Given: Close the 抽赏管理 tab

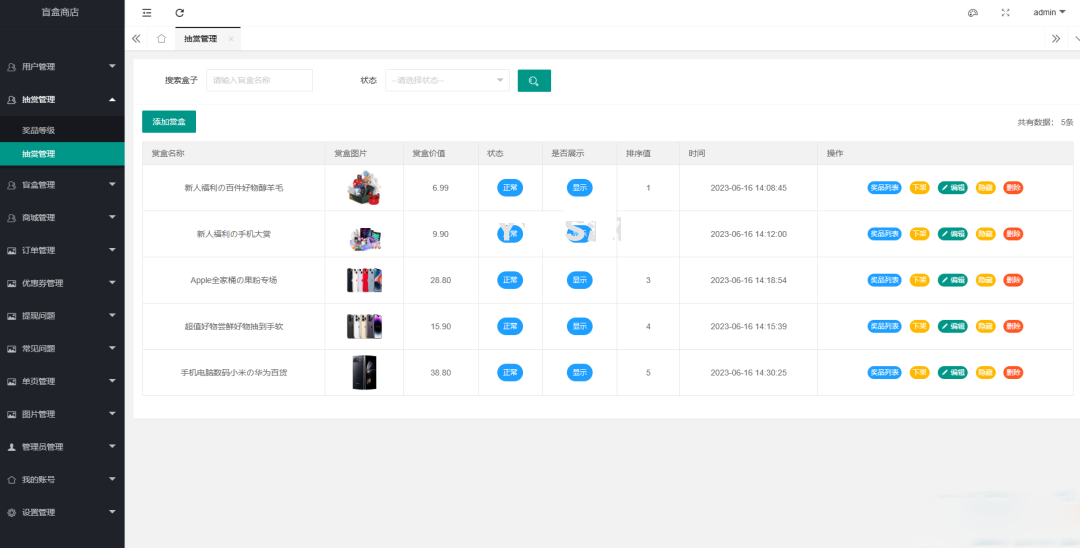Looking at the screenshot, I should point(231,39).
